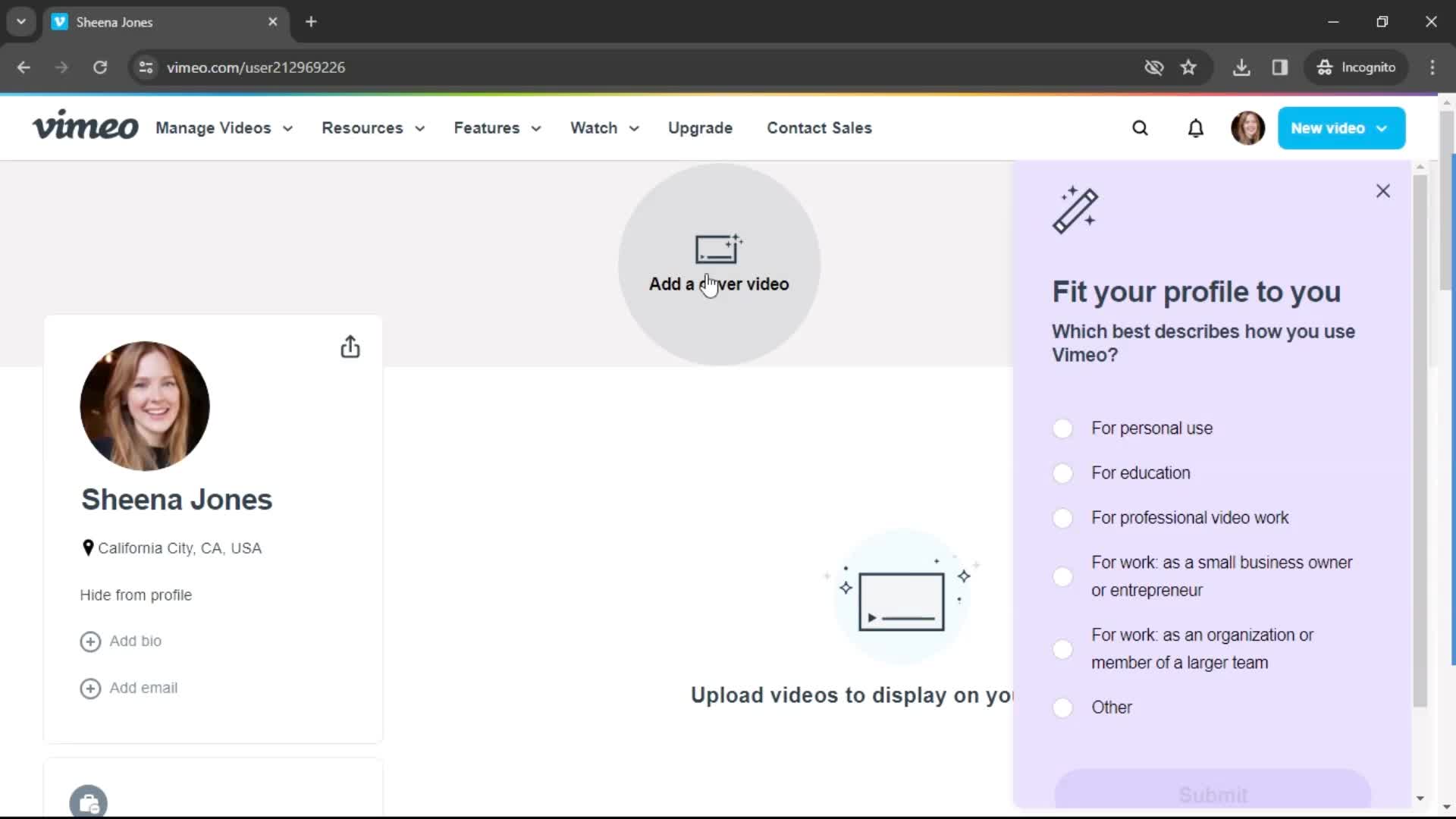Screen dimensions: 1456x819
Task: Click Upload videos to display text
Action: pos(851,695)
